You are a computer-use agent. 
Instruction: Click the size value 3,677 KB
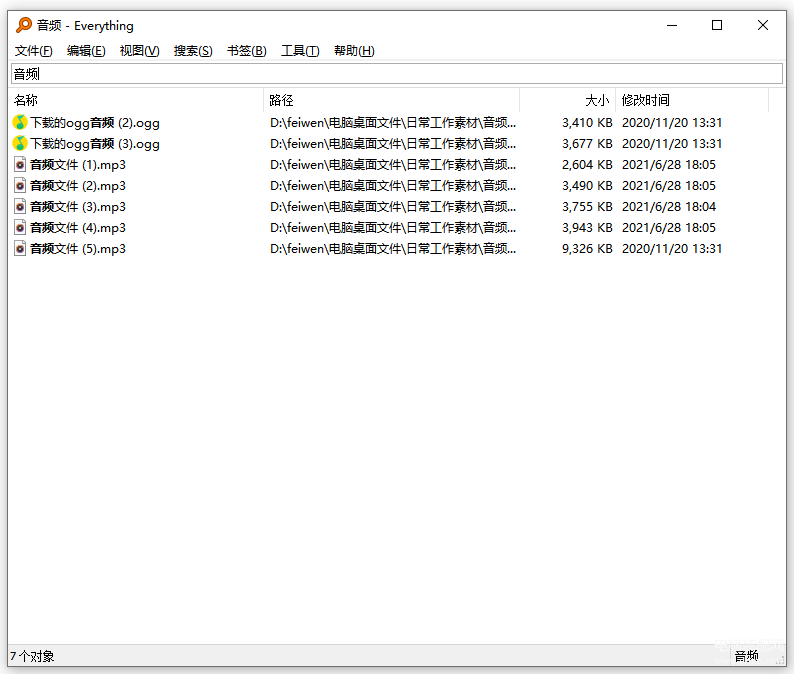pyautogui.click(x=587, y=144)
